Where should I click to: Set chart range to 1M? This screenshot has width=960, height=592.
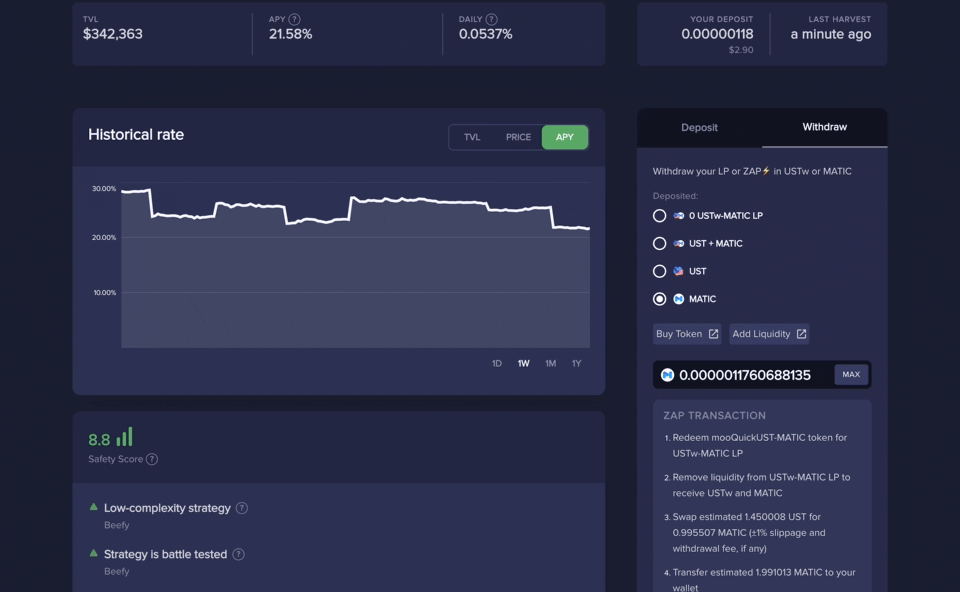(x=550, y=364)
